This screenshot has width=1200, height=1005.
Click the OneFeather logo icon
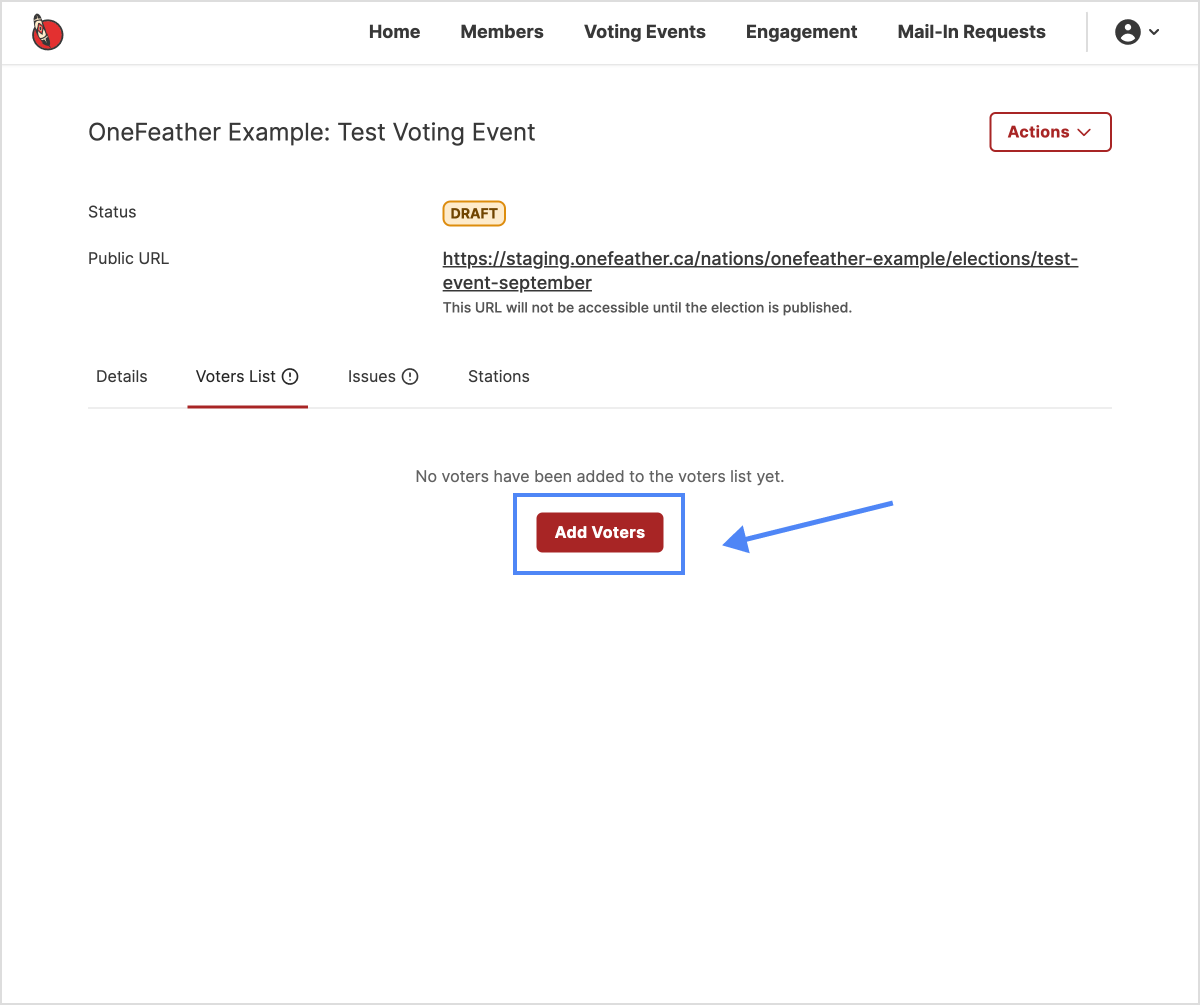(48, 32)
